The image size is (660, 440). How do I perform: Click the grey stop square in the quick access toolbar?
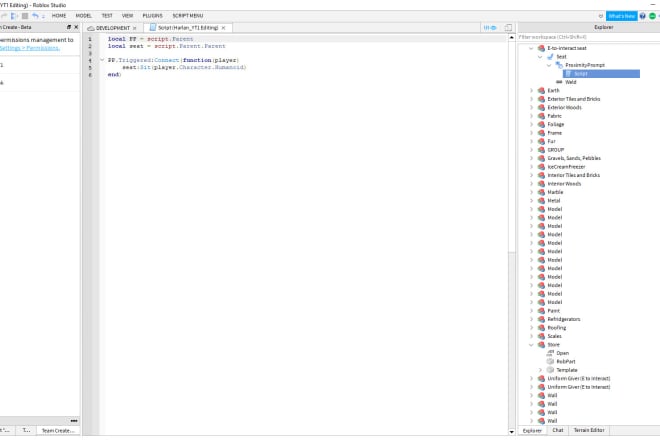pyautogui.click(x=25, y=16)
